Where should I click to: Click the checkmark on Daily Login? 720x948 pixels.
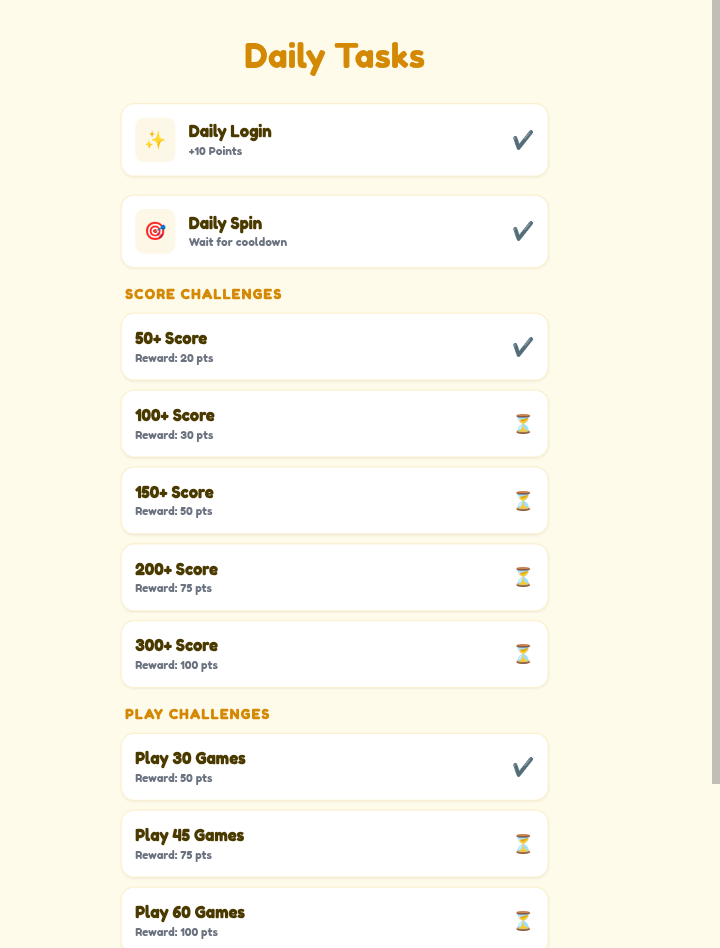[x=523, y=140]
